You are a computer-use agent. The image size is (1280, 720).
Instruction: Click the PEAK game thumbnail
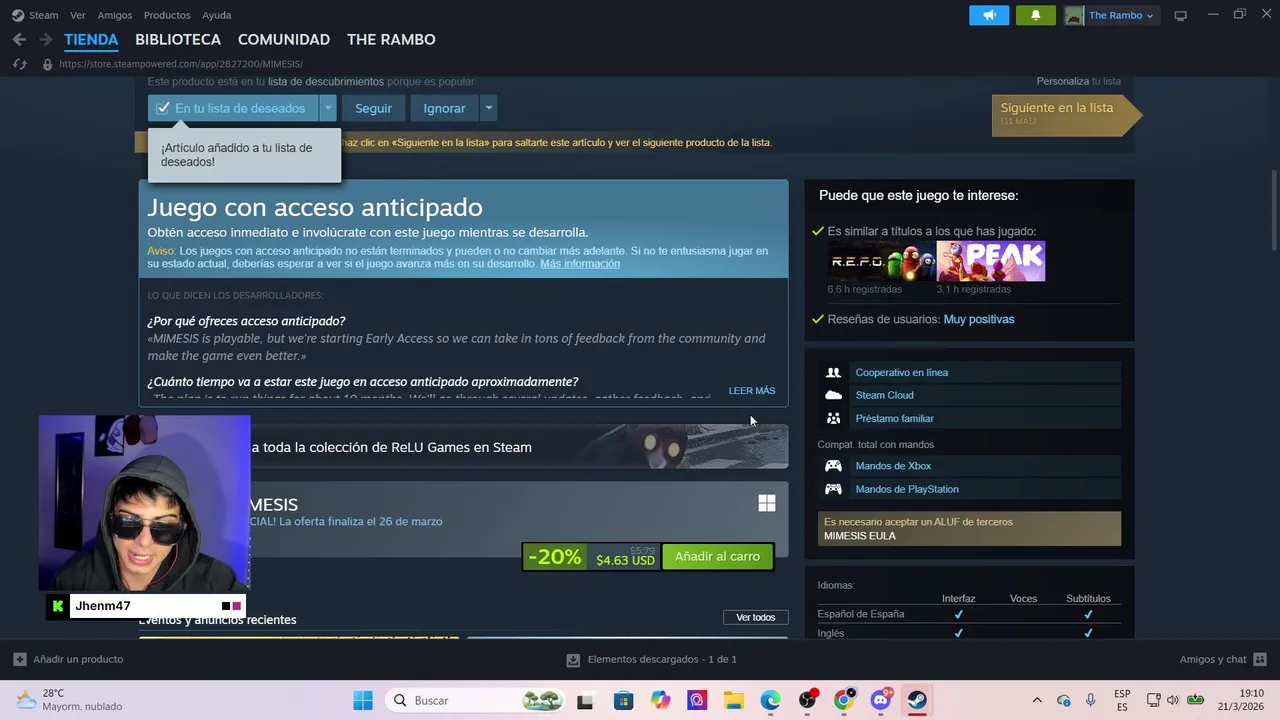pyautogui.click(x=991, y=262)
